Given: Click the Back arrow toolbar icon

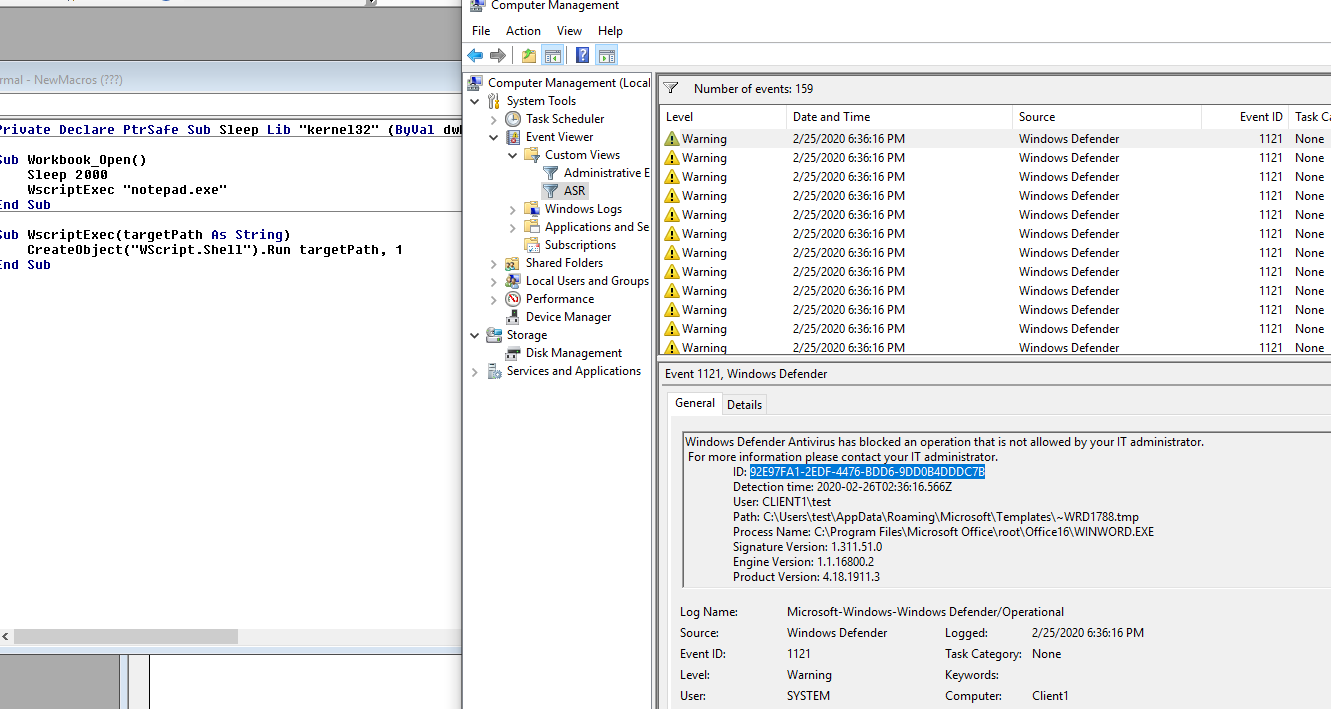Looking at the screenshot, I should [x=475, y=55].
